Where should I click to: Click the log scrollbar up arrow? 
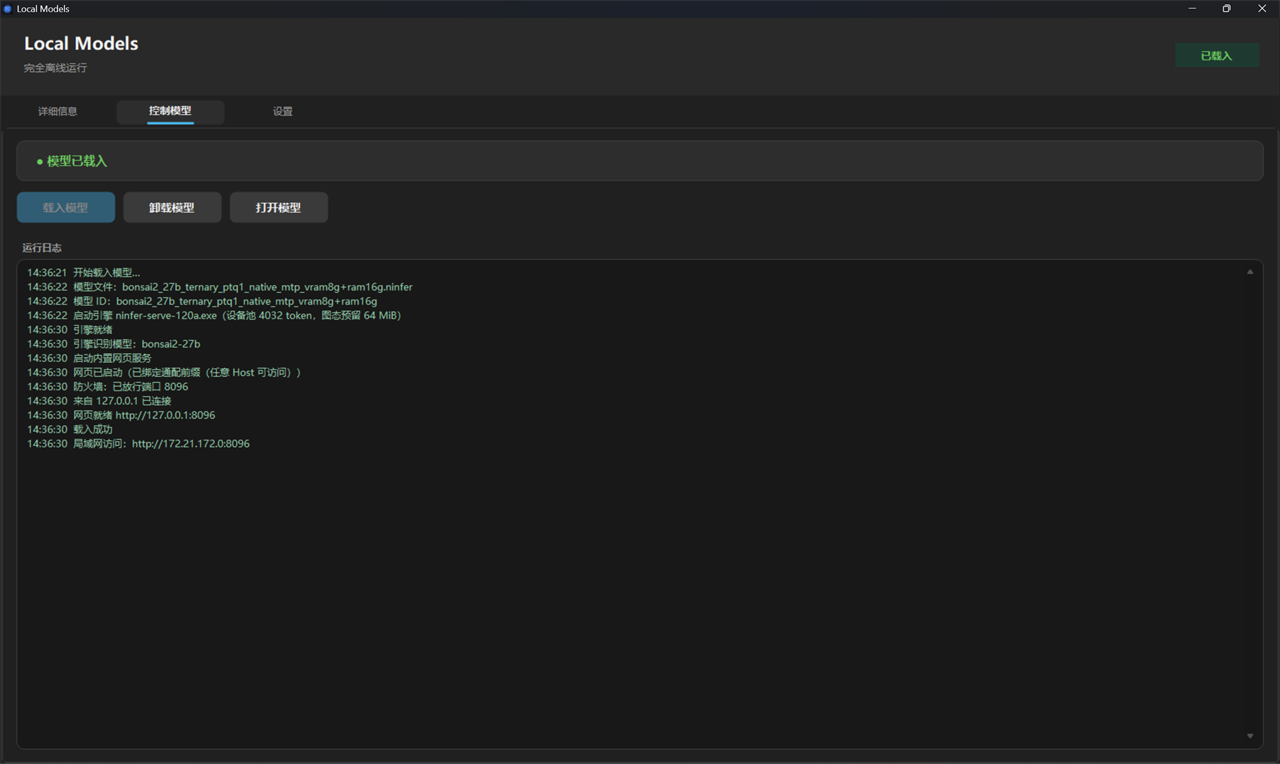point(1250,272)
